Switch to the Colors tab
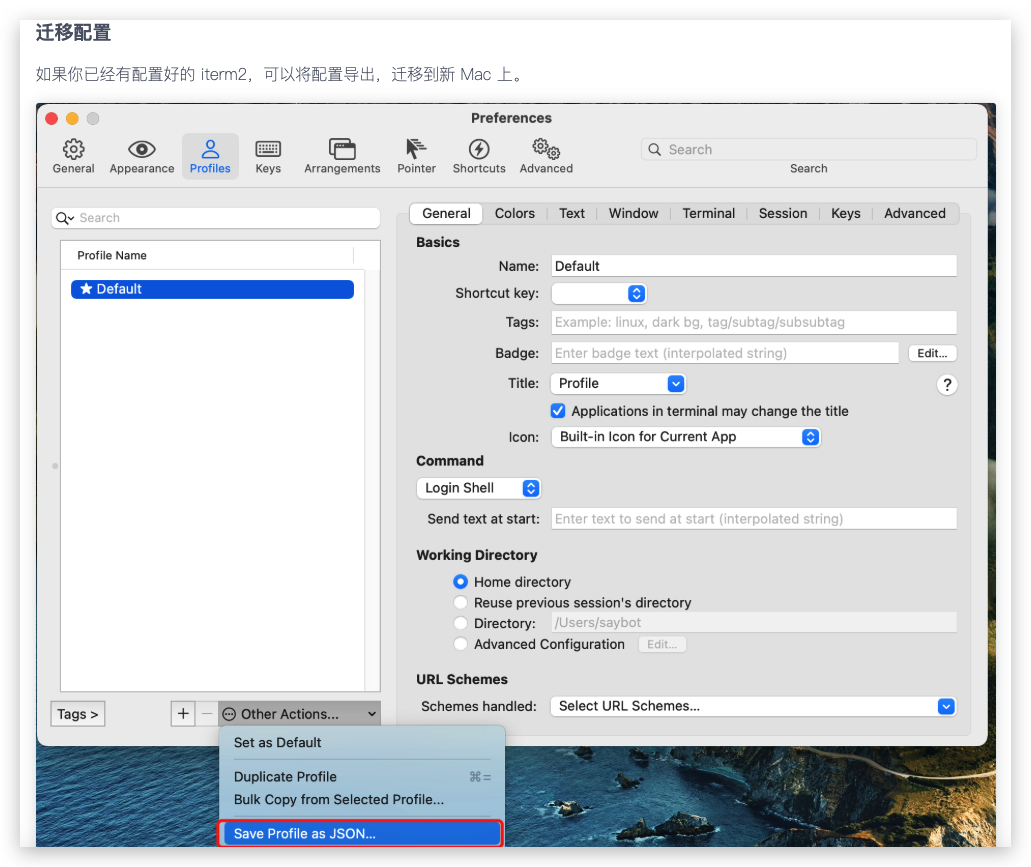 (514, 214)
